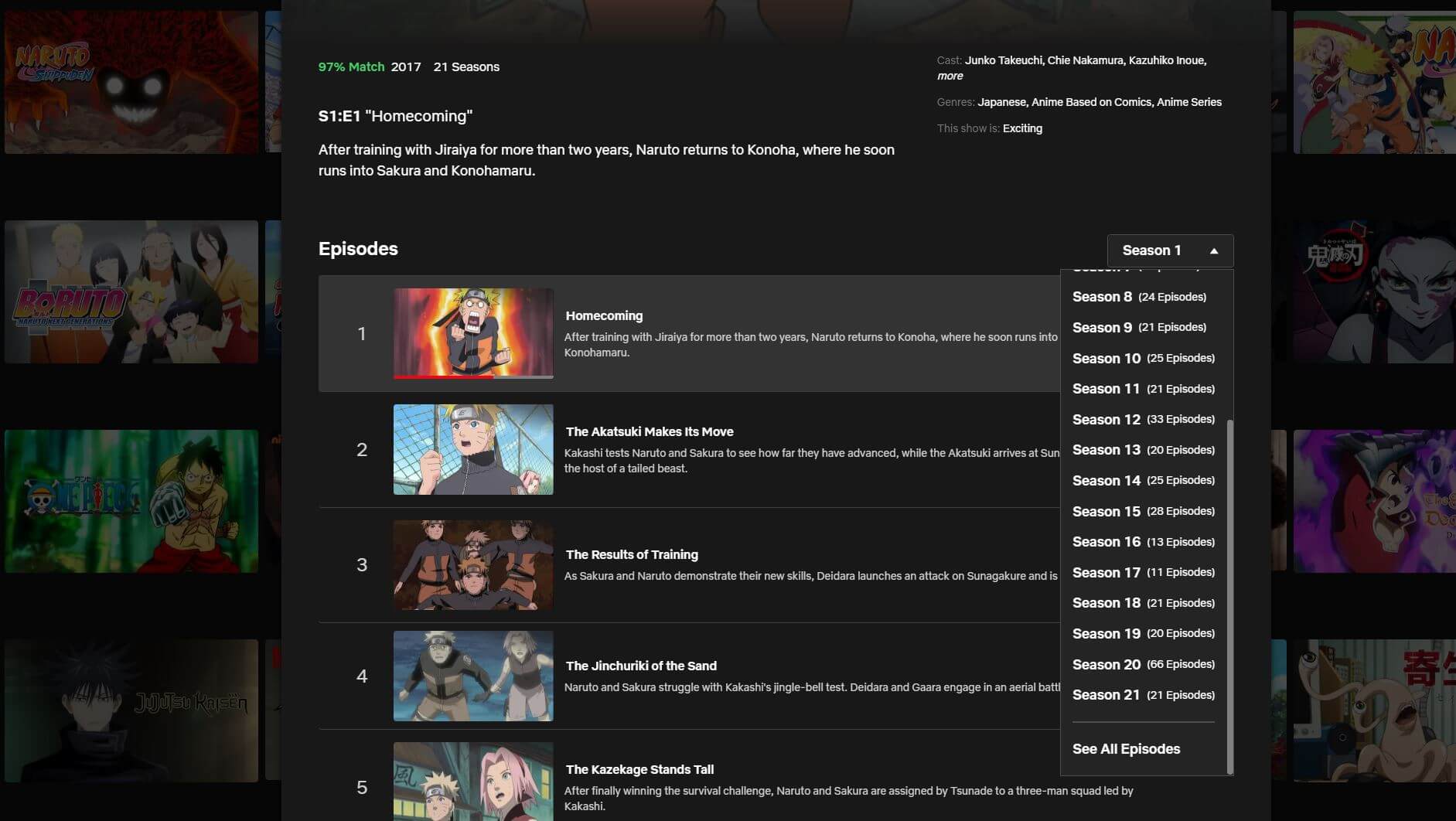Open the Naruto Shippuden background title card
The width and height of the screenshot is (1456, 821).
pyautogui.click(x=131, y=82)
